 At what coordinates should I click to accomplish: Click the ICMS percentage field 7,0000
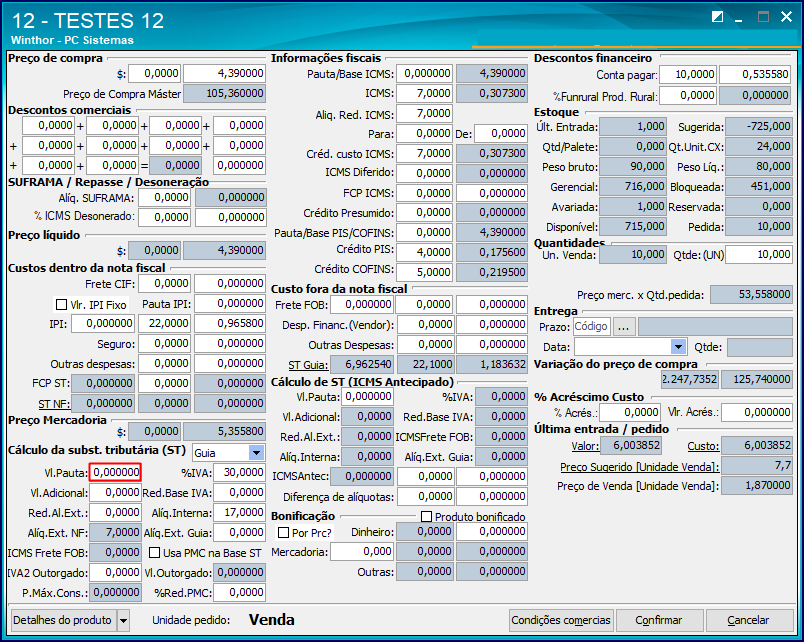424,93
